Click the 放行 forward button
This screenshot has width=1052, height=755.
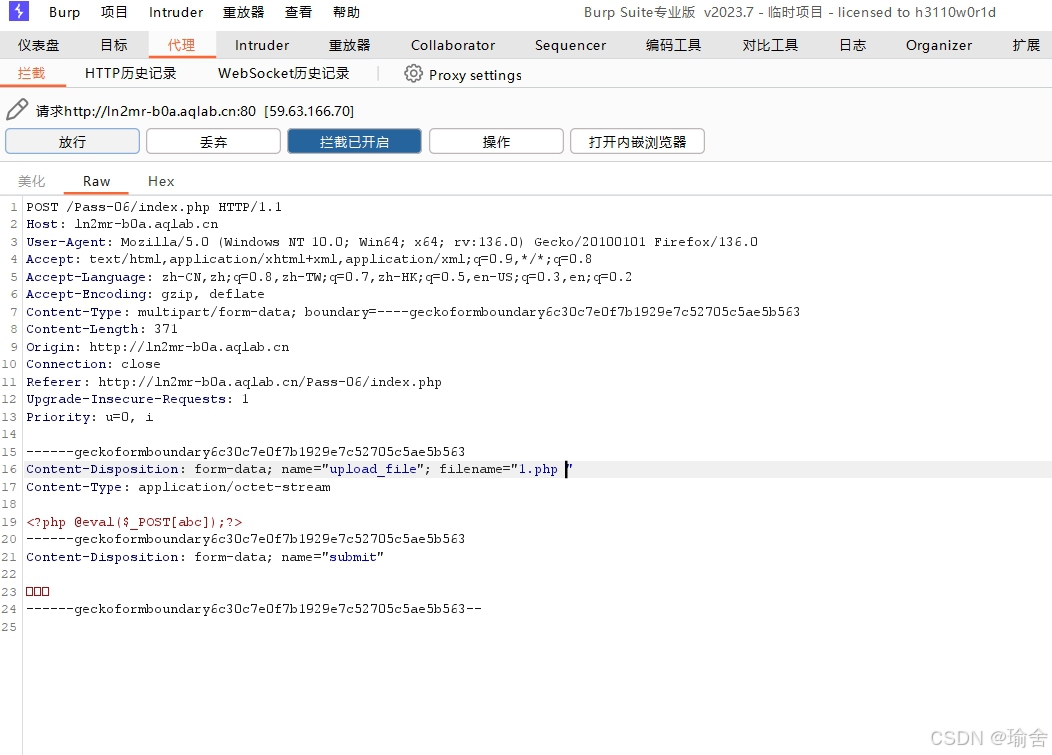click(72, 142)
